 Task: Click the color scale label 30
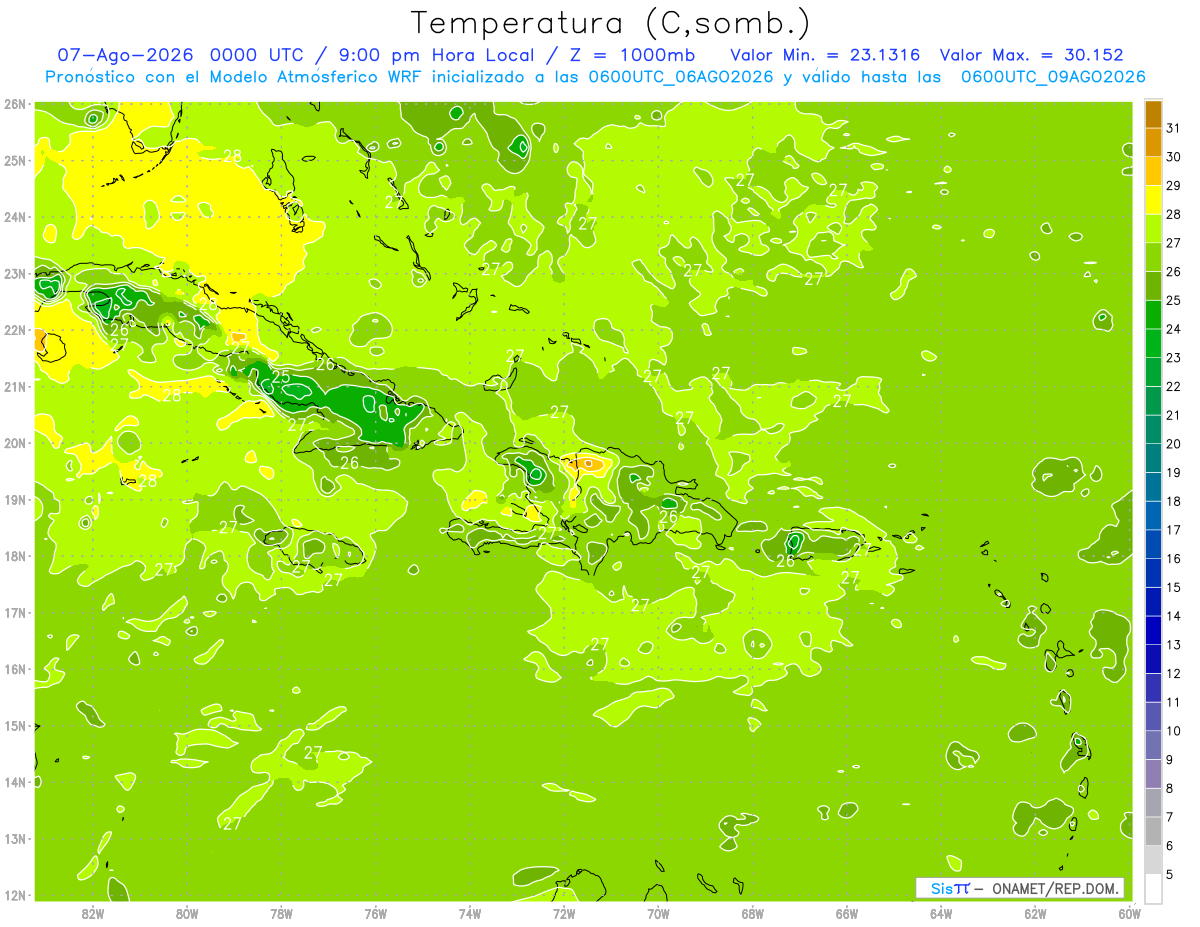pyautogui.click(x=1174, y=156)
